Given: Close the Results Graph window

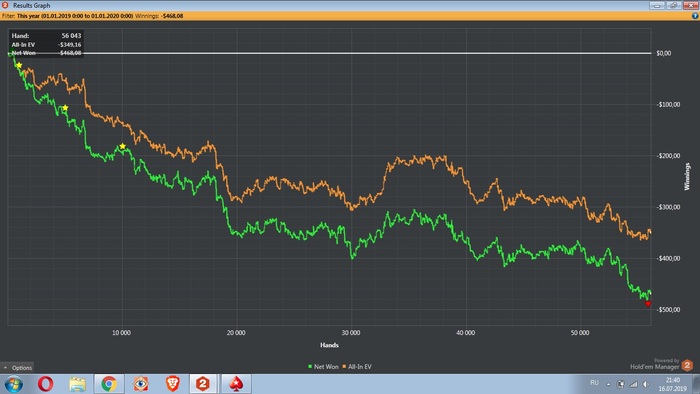Looking at the screenshot, I should point(690,5).
